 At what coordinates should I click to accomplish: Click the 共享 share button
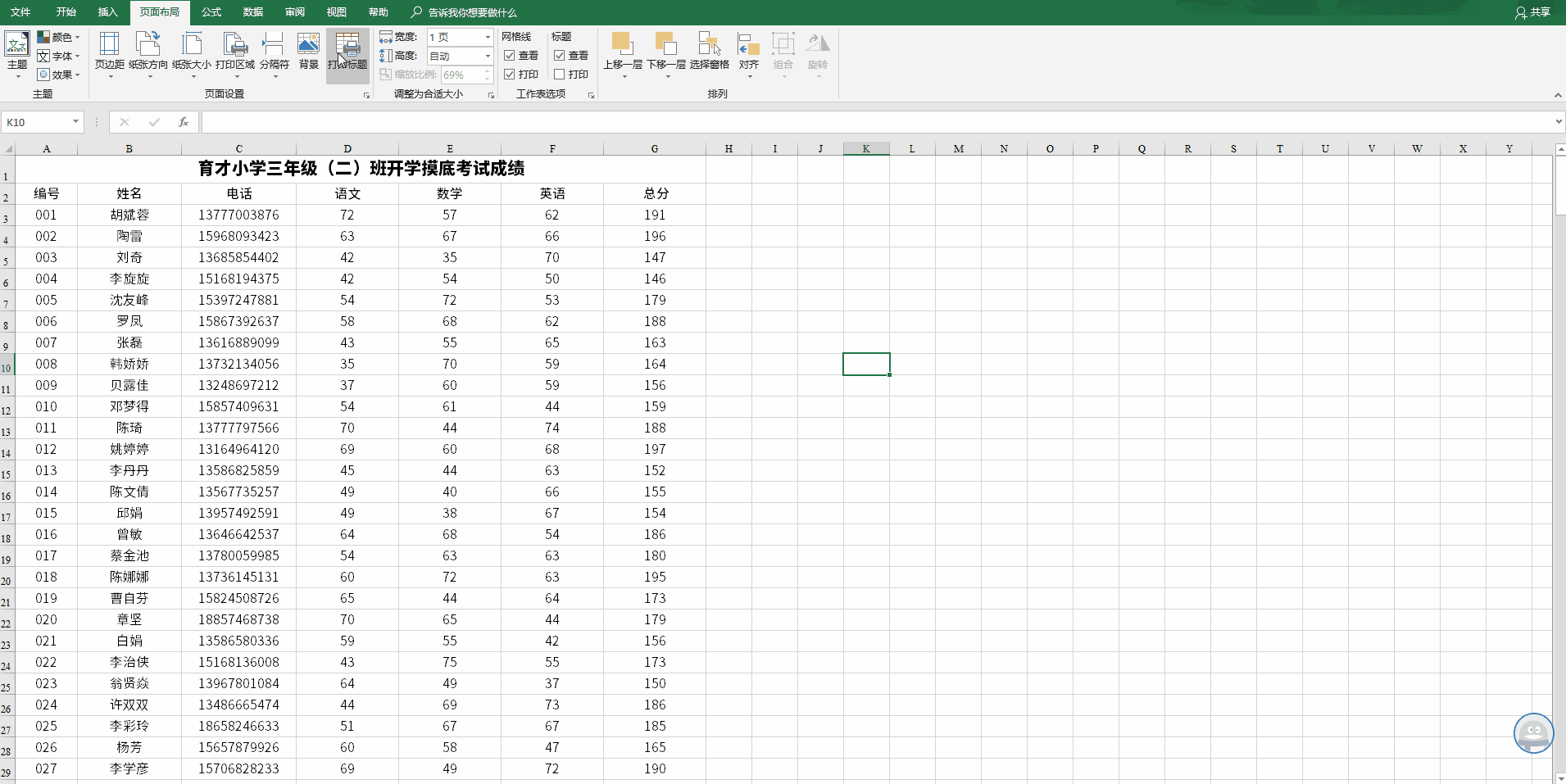click(1532, 12)
